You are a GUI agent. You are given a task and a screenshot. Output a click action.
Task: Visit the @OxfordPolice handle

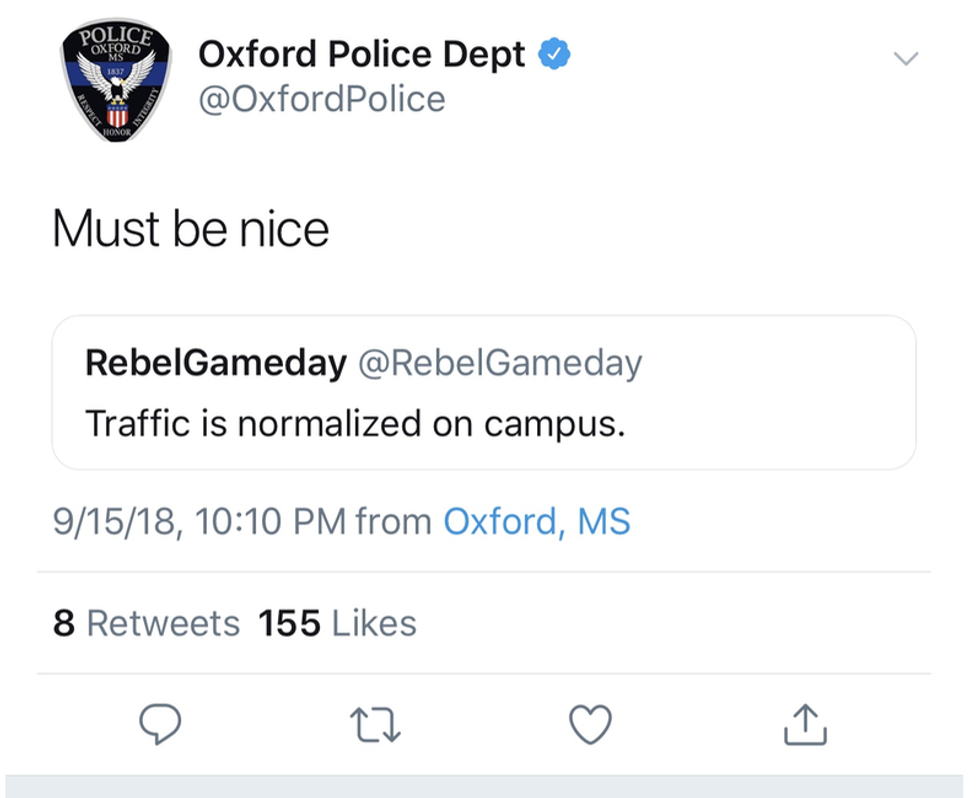click(x=322, y=99)
